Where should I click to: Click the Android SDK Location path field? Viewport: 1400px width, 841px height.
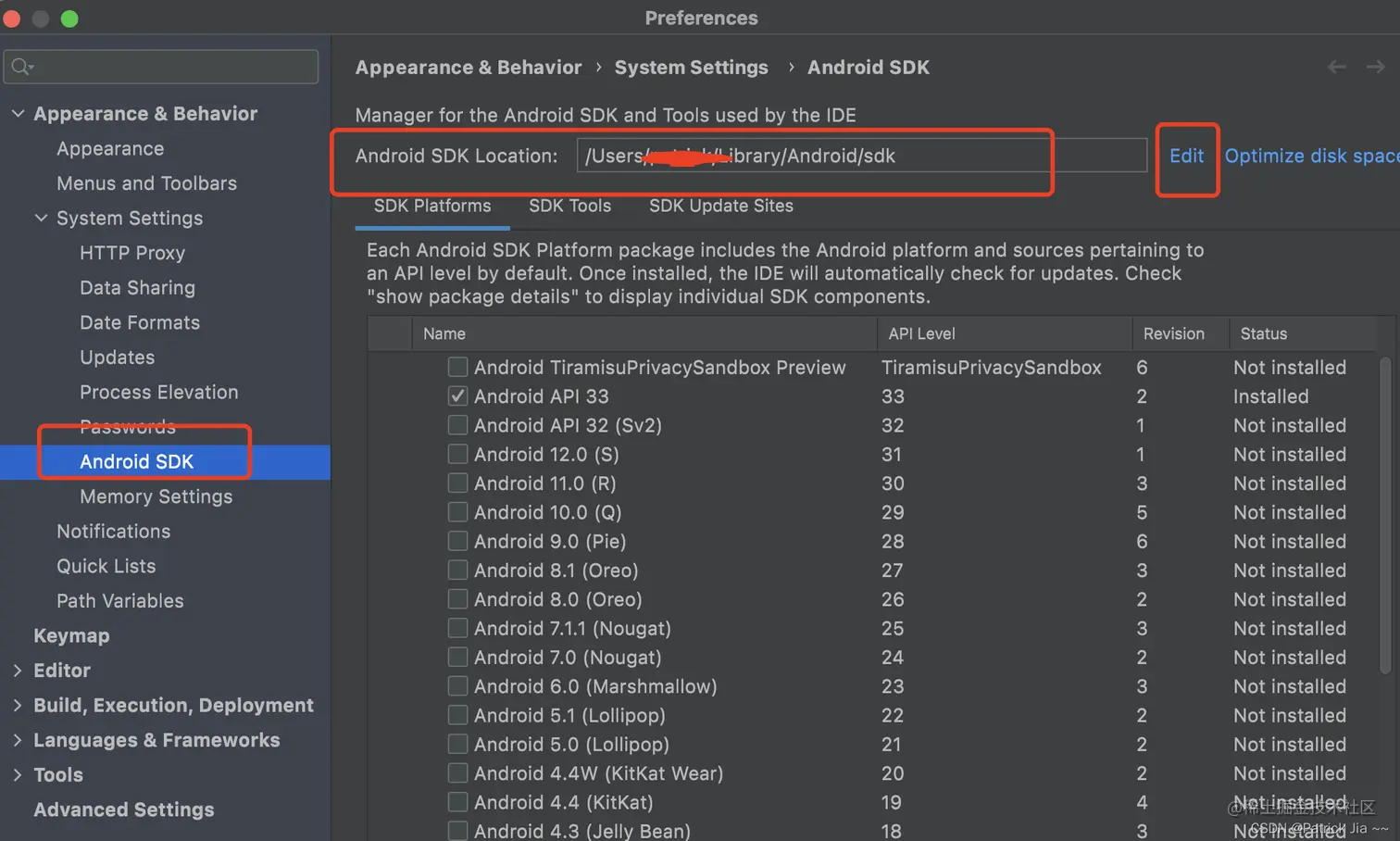click(861, 155)
